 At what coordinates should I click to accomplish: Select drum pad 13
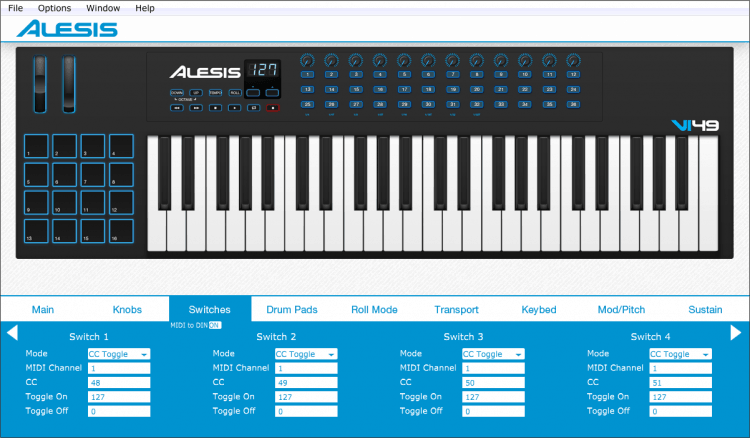click(36, 231)
